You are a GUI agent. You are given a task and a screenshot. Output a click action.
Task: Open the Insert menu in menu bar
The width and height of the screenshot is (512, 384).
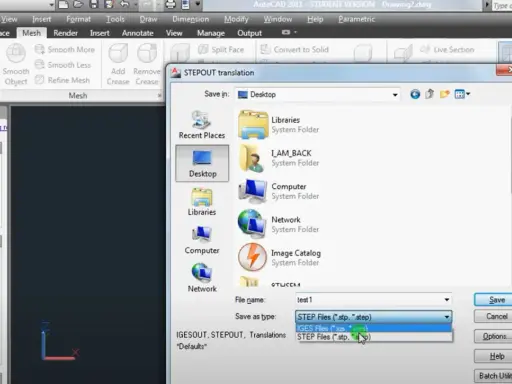tap(42, 19)
